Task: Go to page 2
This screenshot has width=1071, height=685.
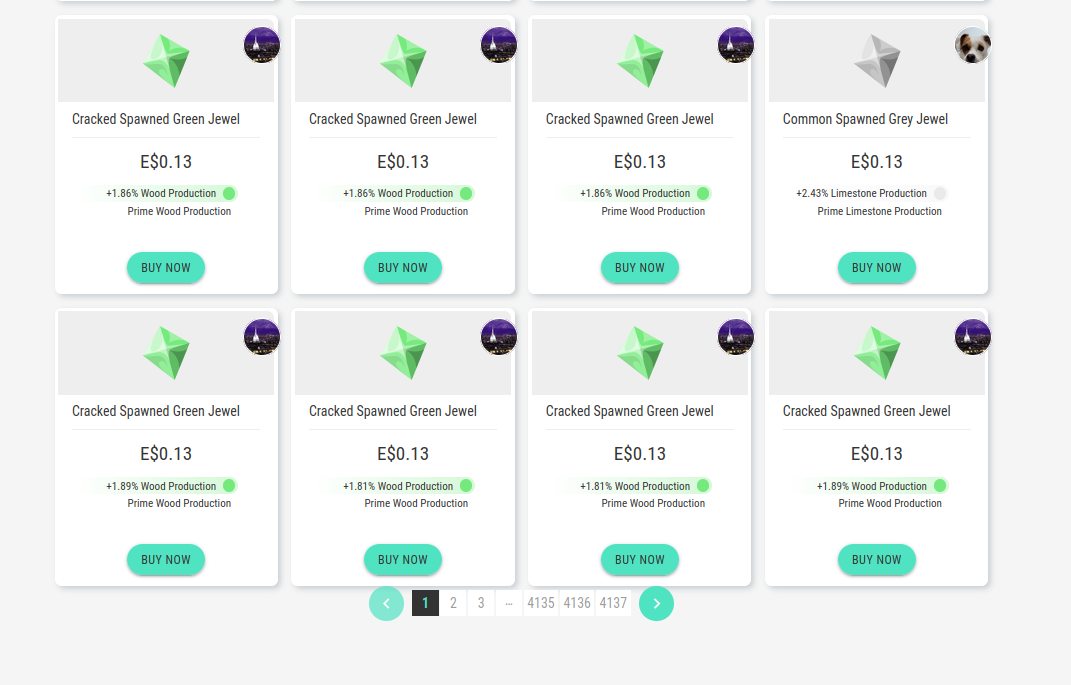Action: [453, 603]
